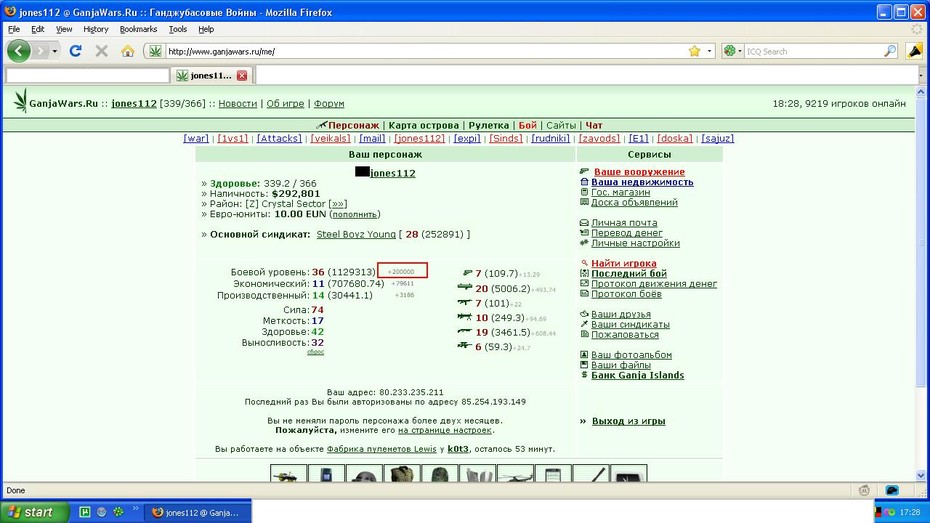Open the Steel Boyz Young syndicate link
The height and width of the screenshot is (523, 930).
pos(356,234)
